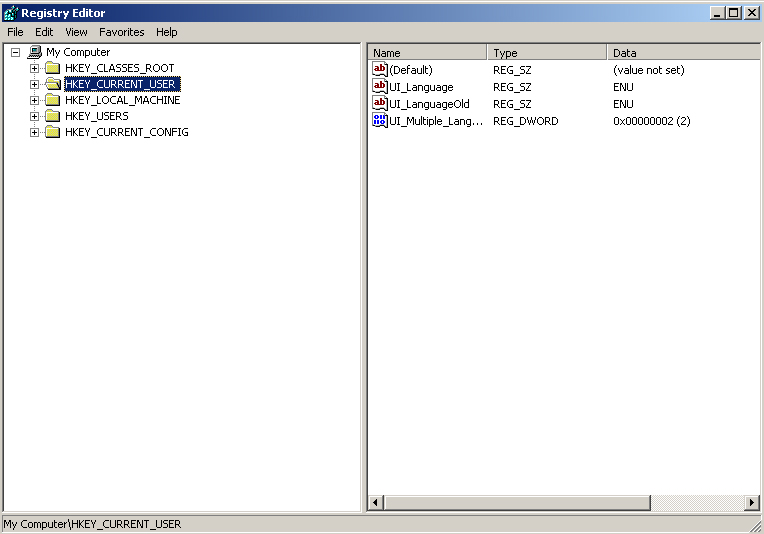This screenshot has width=764, height=534.
Task: Click the HKEY_CLASSES_ROOT folder icon
Action: [x=53, y=68]
